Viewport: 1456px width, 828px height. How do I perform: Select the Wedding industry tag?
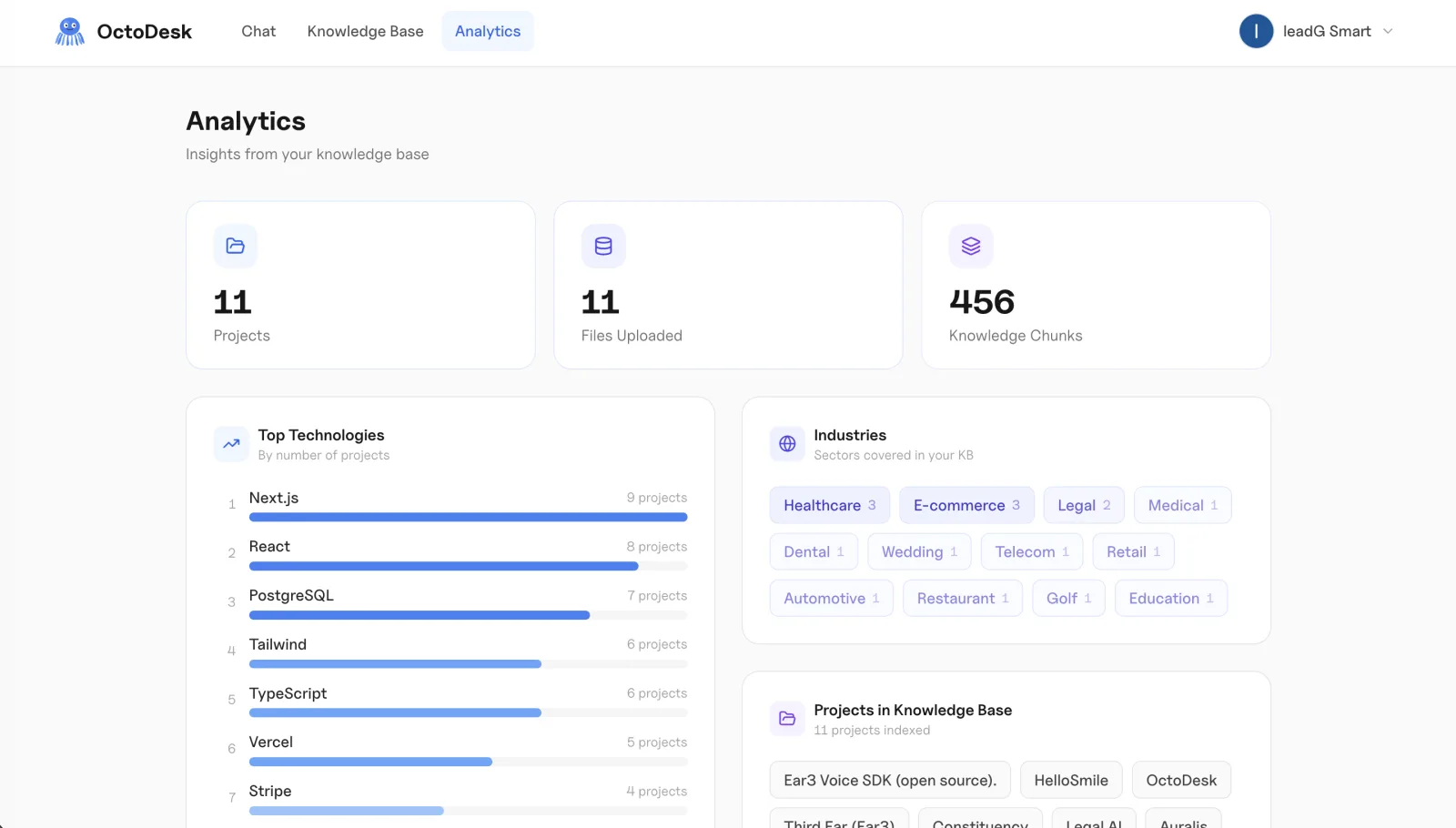coord(919,551)
